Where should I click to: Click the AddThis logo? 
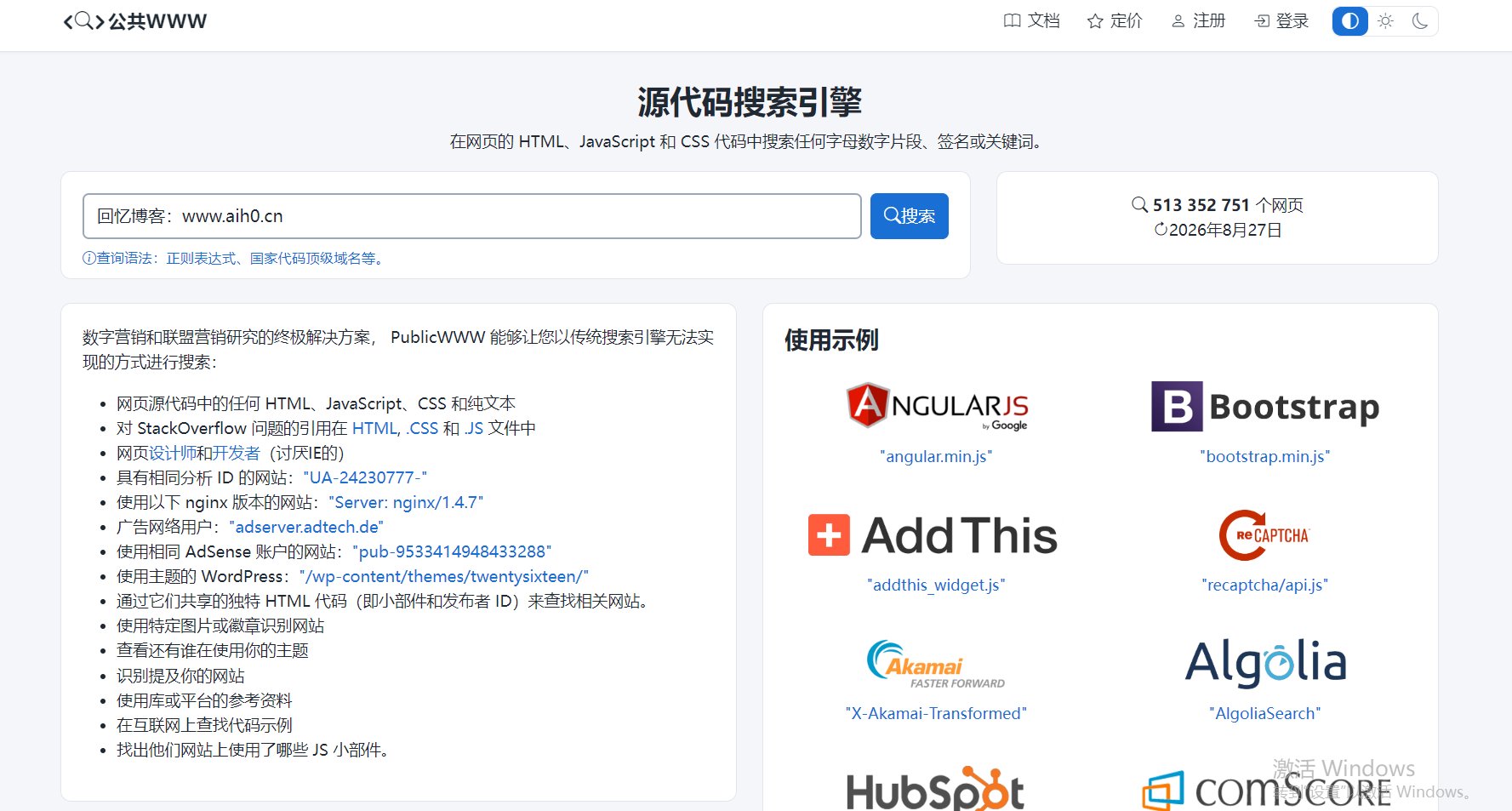click(x=933, y=535)
